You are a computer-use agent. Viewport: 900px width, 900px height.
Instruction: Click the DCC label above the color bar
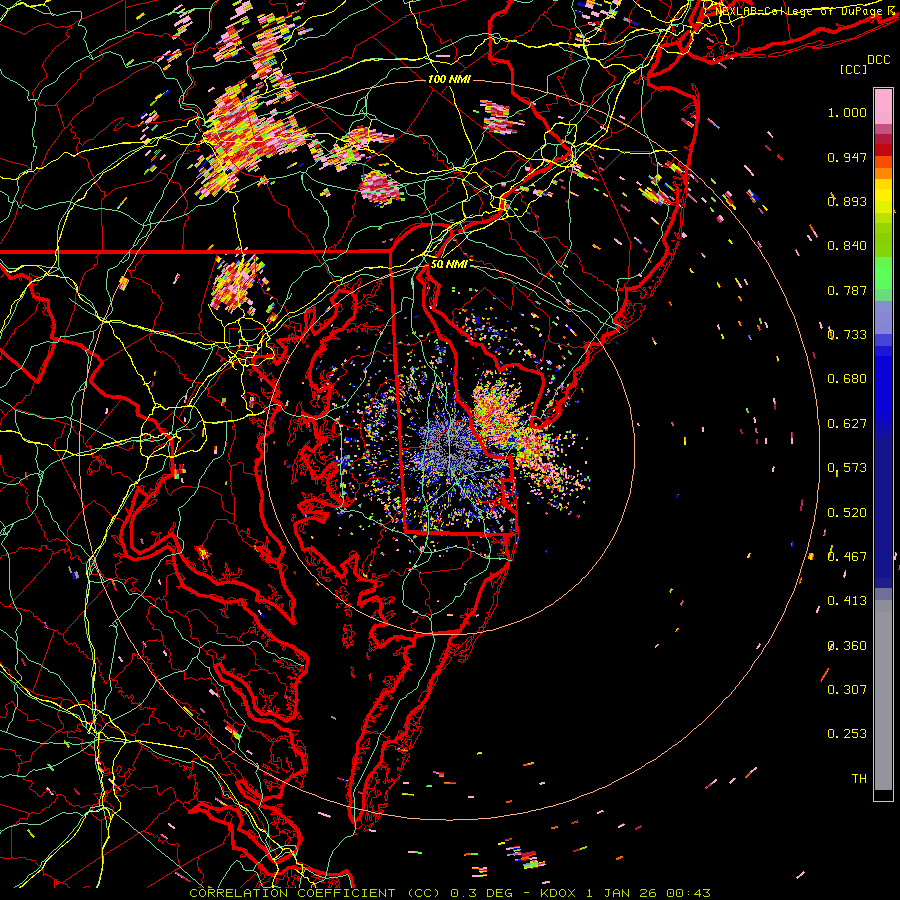click(878, 60)
